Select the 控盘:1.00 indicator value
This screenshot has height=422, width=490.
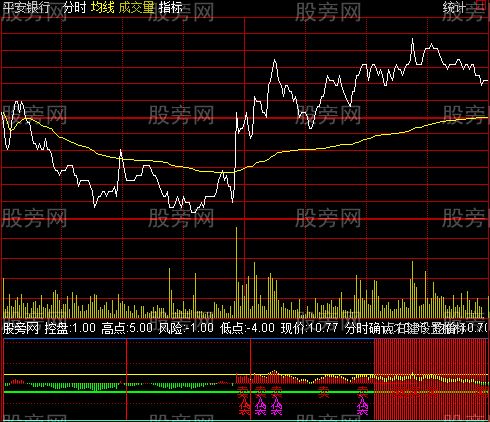[70, 328]
